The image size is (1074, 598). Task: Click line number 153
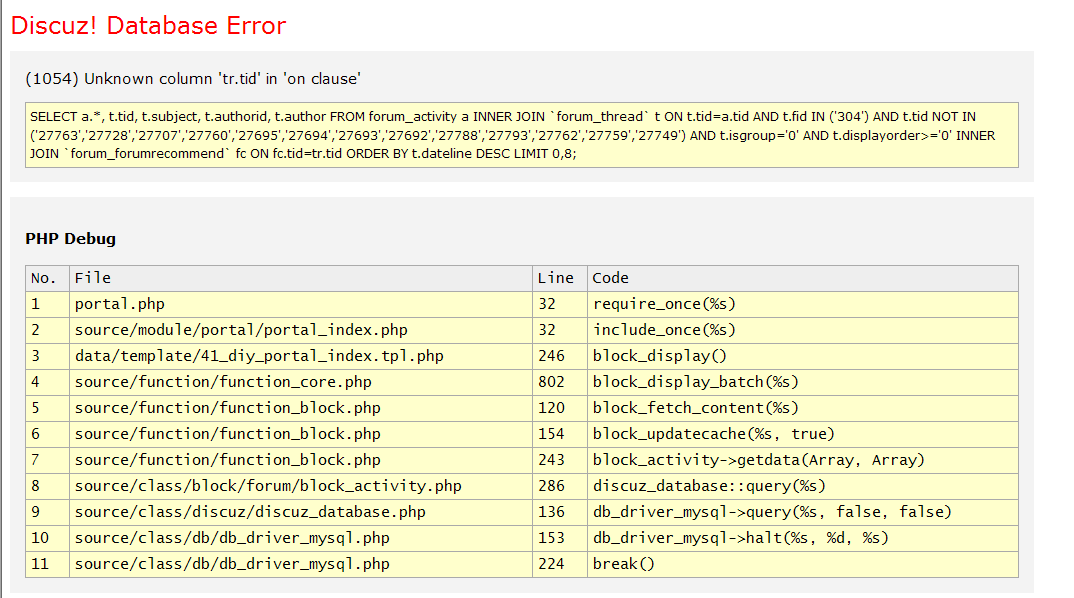pos(560,538)
